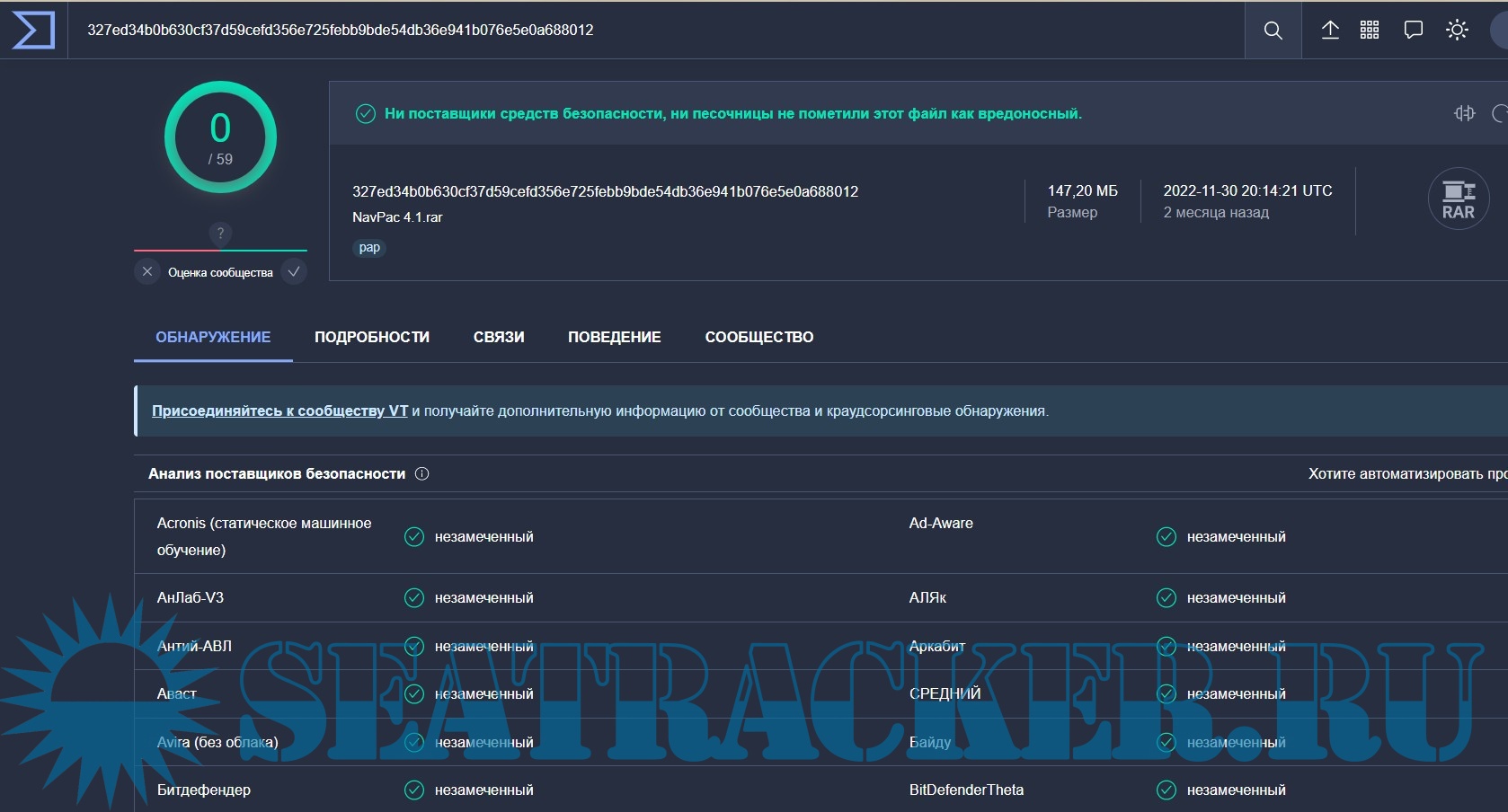The width and height of the screenshot is (1508, 812).
Task: Click the VirusTotal logo icon
Action: (33, 30)
